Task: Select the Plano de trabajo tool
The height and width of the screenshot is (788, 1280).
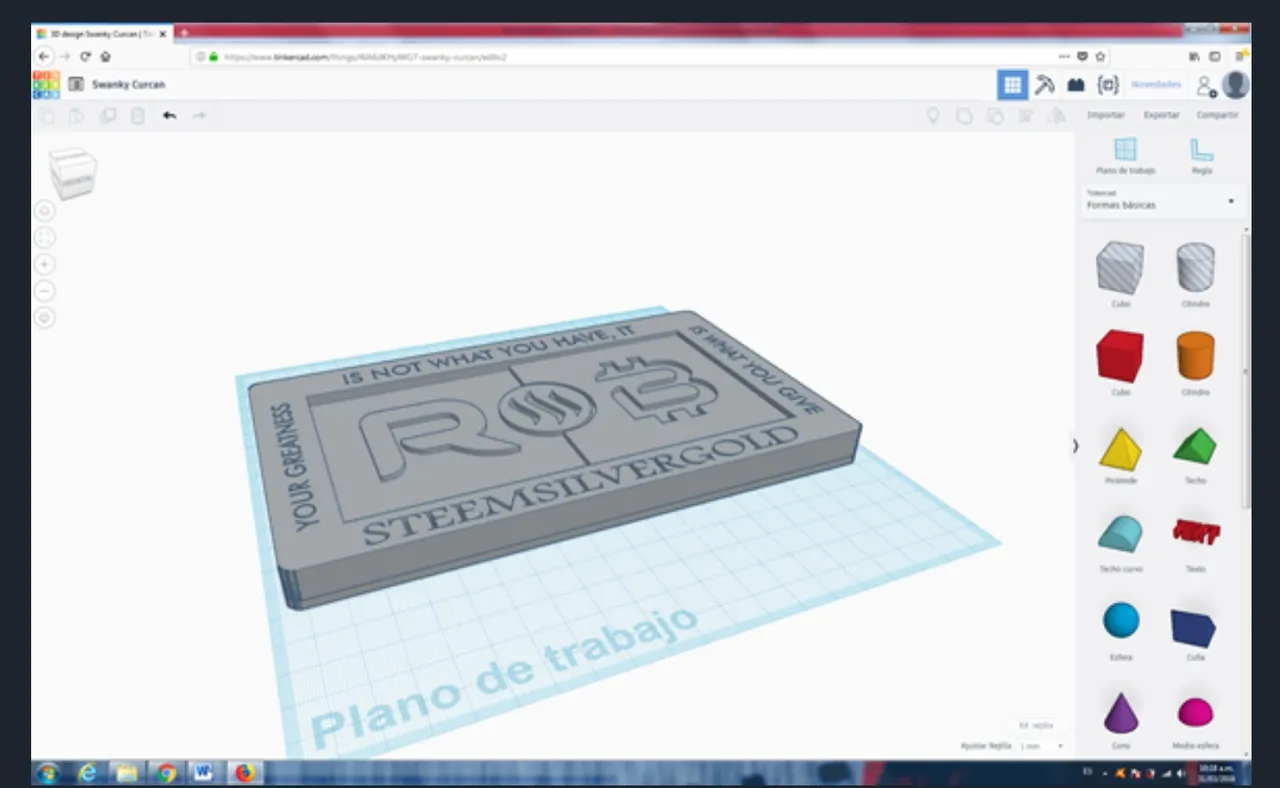Action: click(x=1125, y=156)
